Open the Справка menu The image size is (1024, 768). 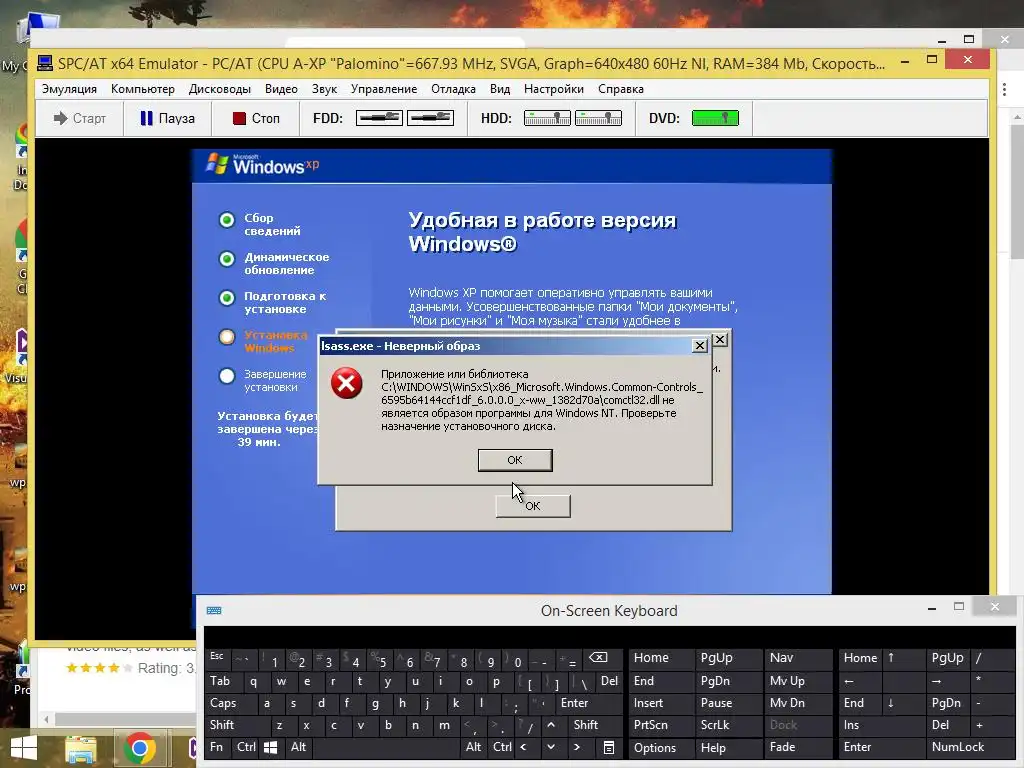point(621,89)
